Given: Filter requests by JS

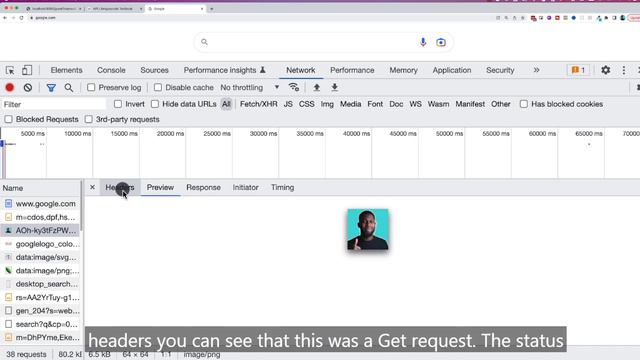Looking at the screenshot, I should tap(288, 104).
